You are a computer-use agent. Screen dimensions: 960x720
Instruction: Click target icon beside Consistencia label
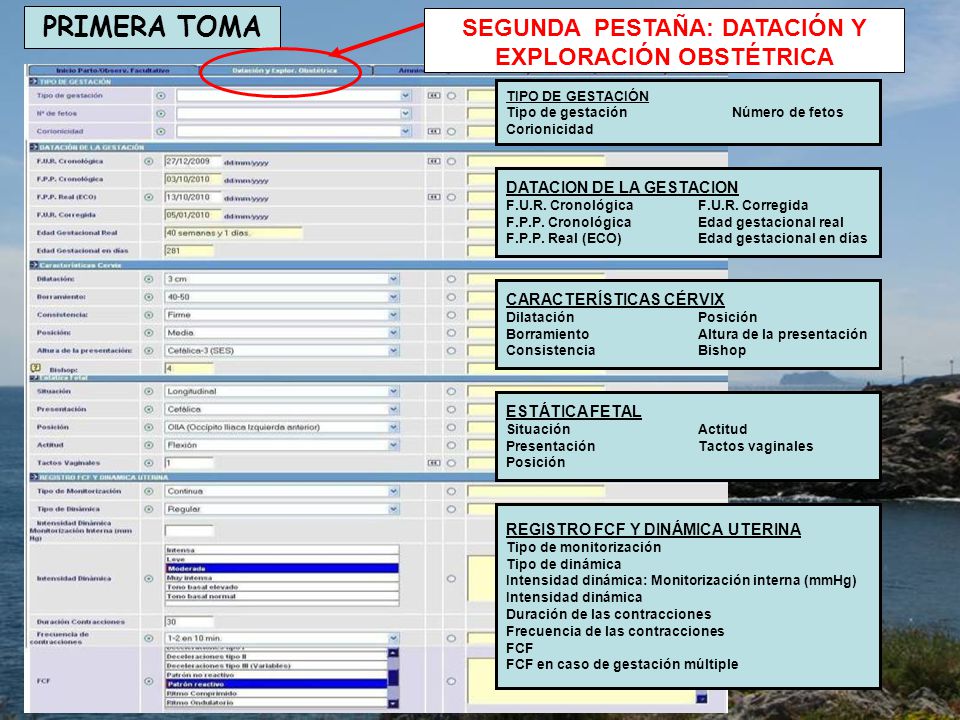pyautogui.click(x=148, y=315)
